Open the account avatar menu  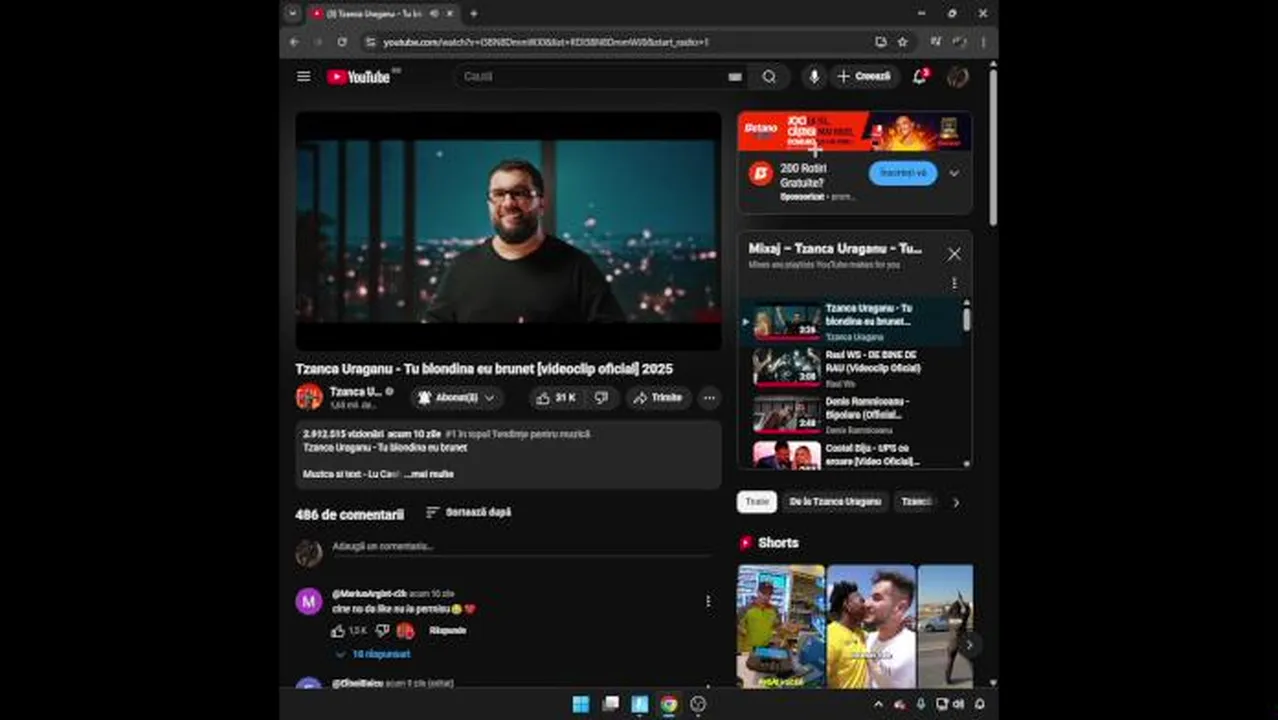pos(957,76)
